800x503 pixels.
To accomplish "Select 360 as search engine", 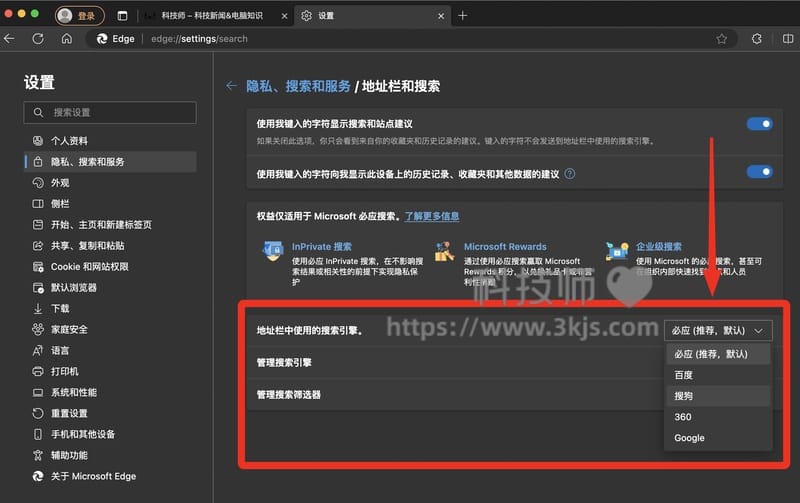I will click(718, 417).
